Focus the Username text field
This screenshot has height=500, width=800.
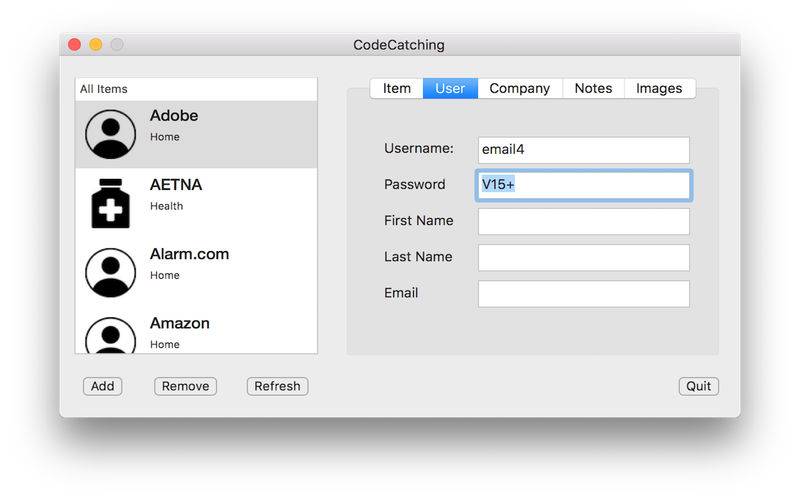click(x=584, y=149)
